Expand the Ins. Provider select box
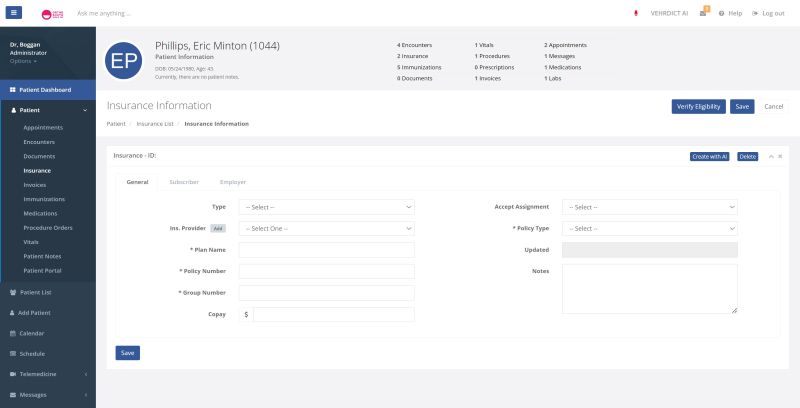Screen dimensions: 800x408 pyautogui.click(x=326, y=228)
